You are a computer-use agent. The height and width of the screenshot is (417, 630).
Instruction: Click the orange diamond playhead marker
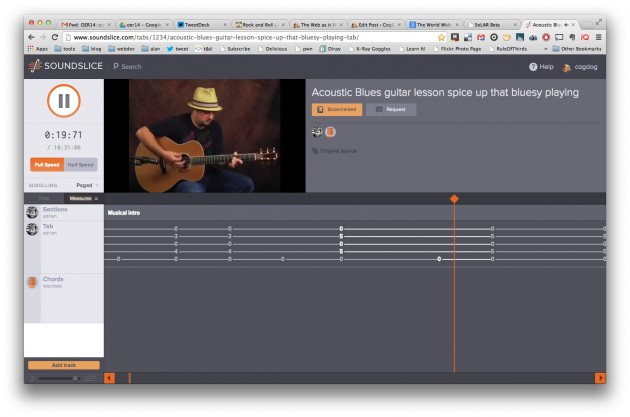point(454,198)
